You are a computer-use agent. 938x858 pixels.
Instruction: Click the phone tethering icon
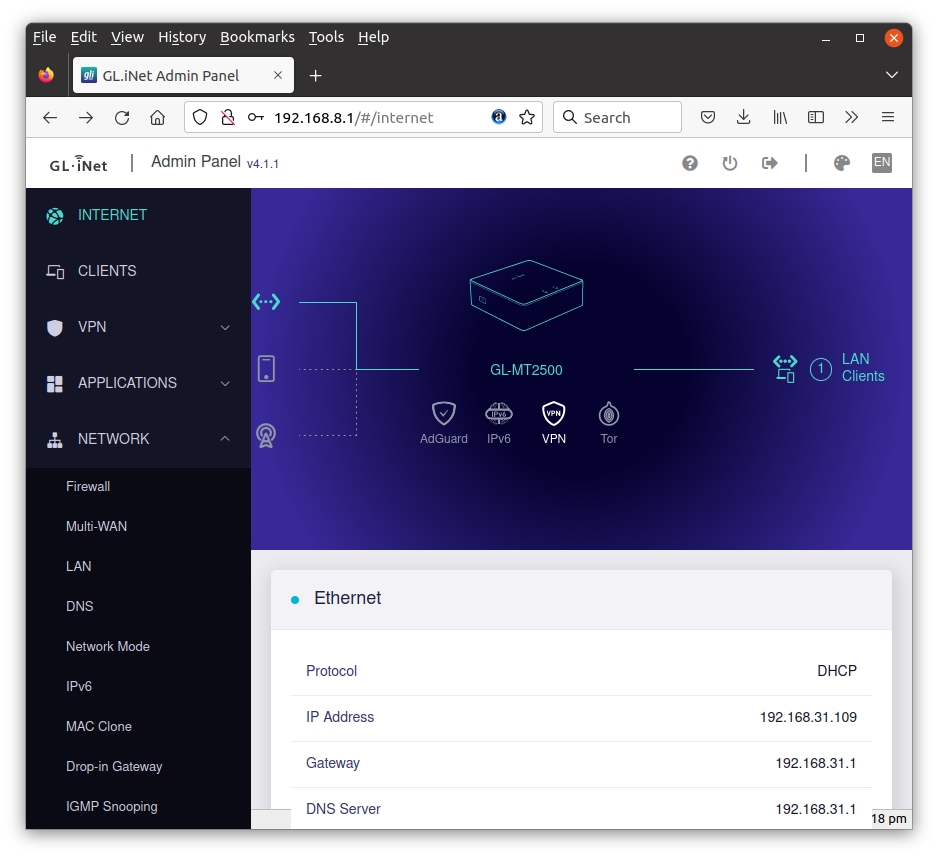[x=266, y=369]
